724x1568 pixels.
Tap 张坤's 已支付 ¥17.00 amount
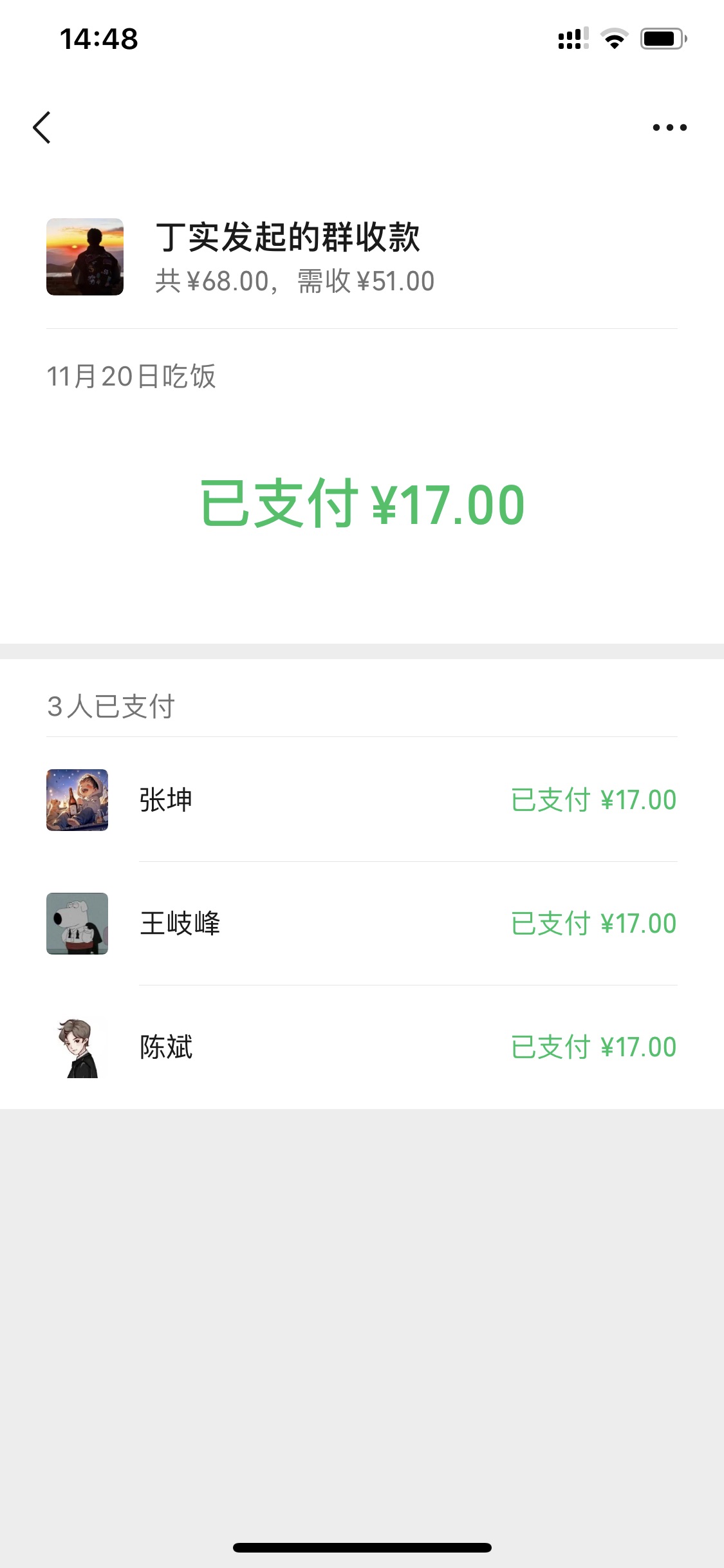593,800
